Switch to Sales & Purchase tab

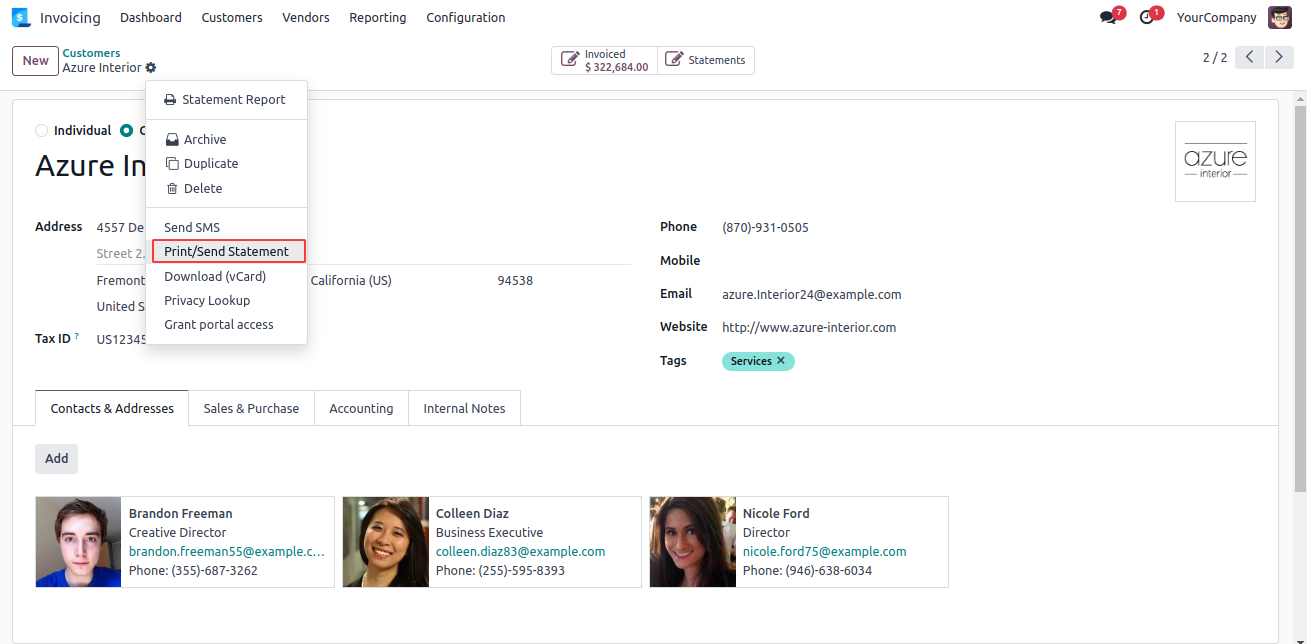[251, 408]
